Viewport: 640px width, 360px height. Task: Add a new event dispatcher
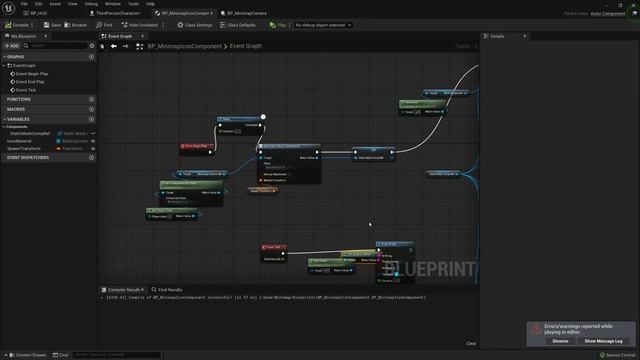coord(91,158)
